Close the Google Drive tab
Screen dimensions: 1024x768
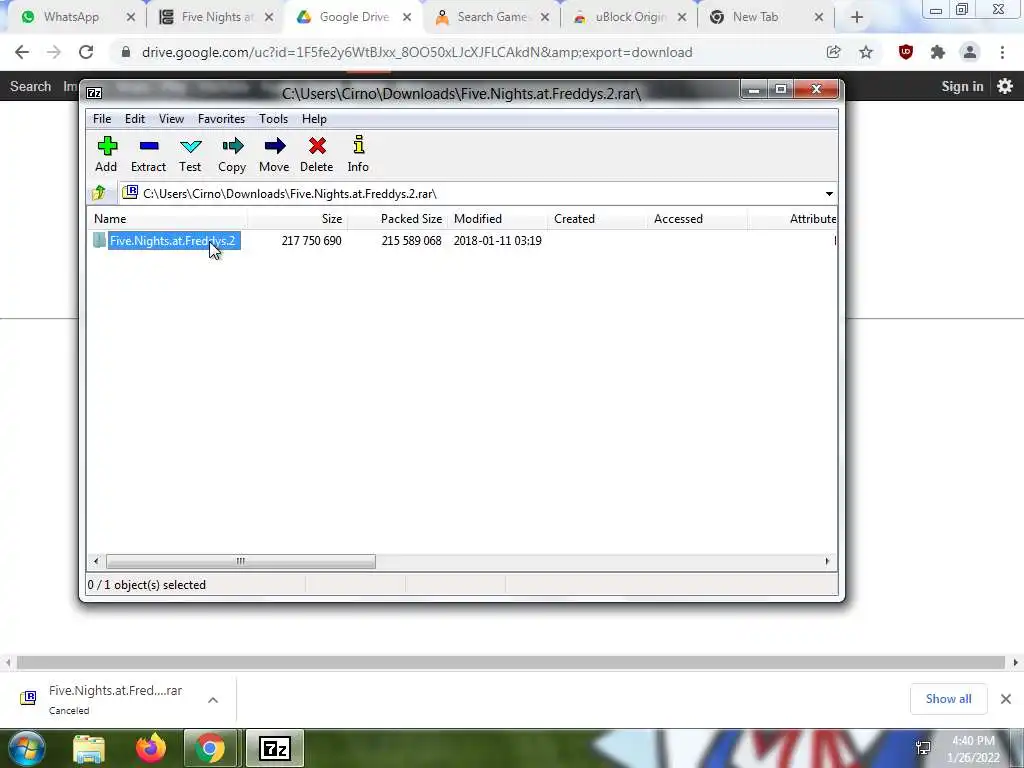click(x=407, y=17)
